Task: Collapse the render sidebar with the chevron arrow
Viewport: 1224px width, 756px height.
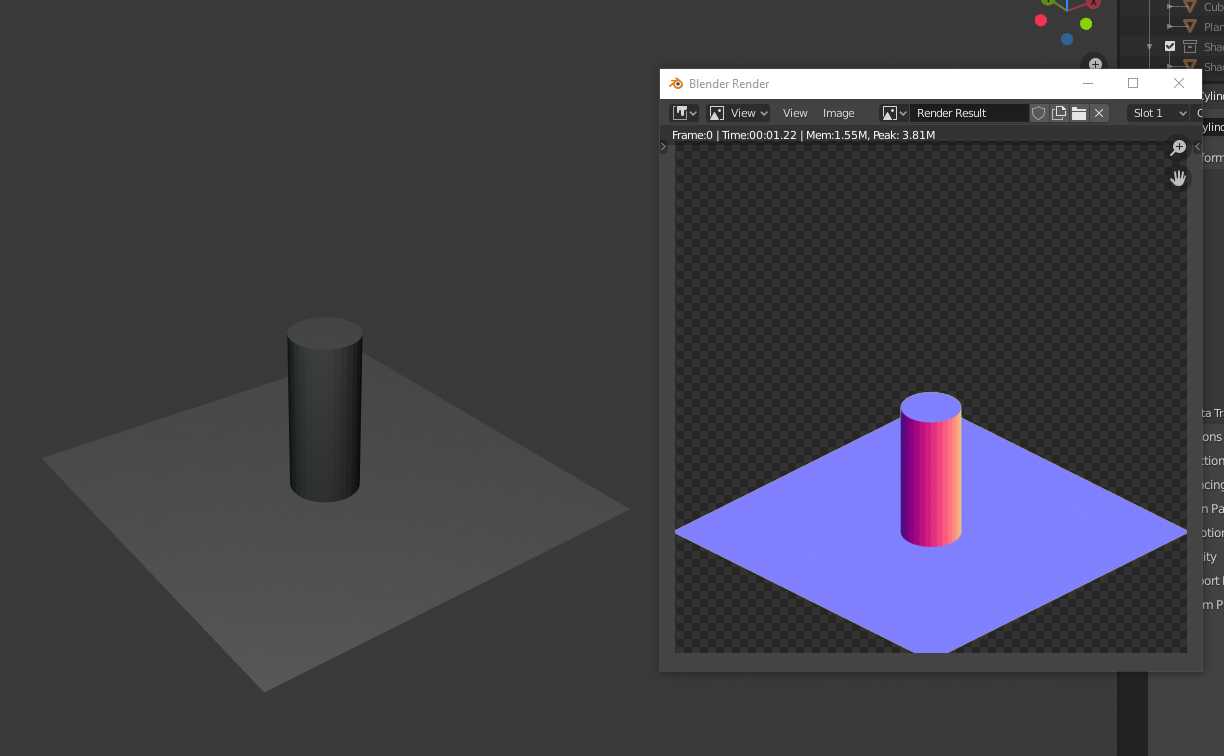Action: pyautogui.click(x=1196, y=145)
